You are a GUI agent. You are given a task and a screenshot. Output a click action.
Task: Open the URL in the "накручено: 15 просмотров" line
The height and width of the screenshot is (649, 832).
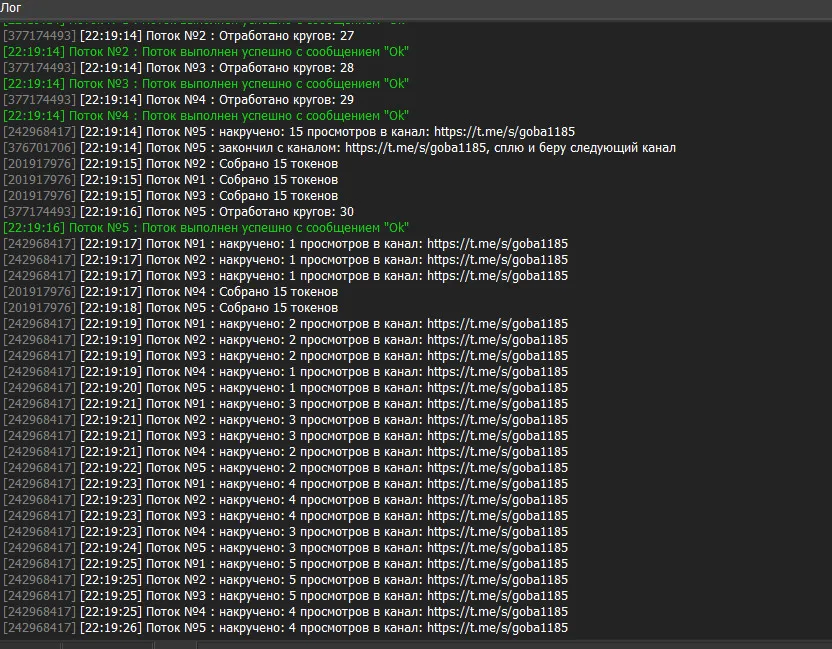[x=503, y=132]
